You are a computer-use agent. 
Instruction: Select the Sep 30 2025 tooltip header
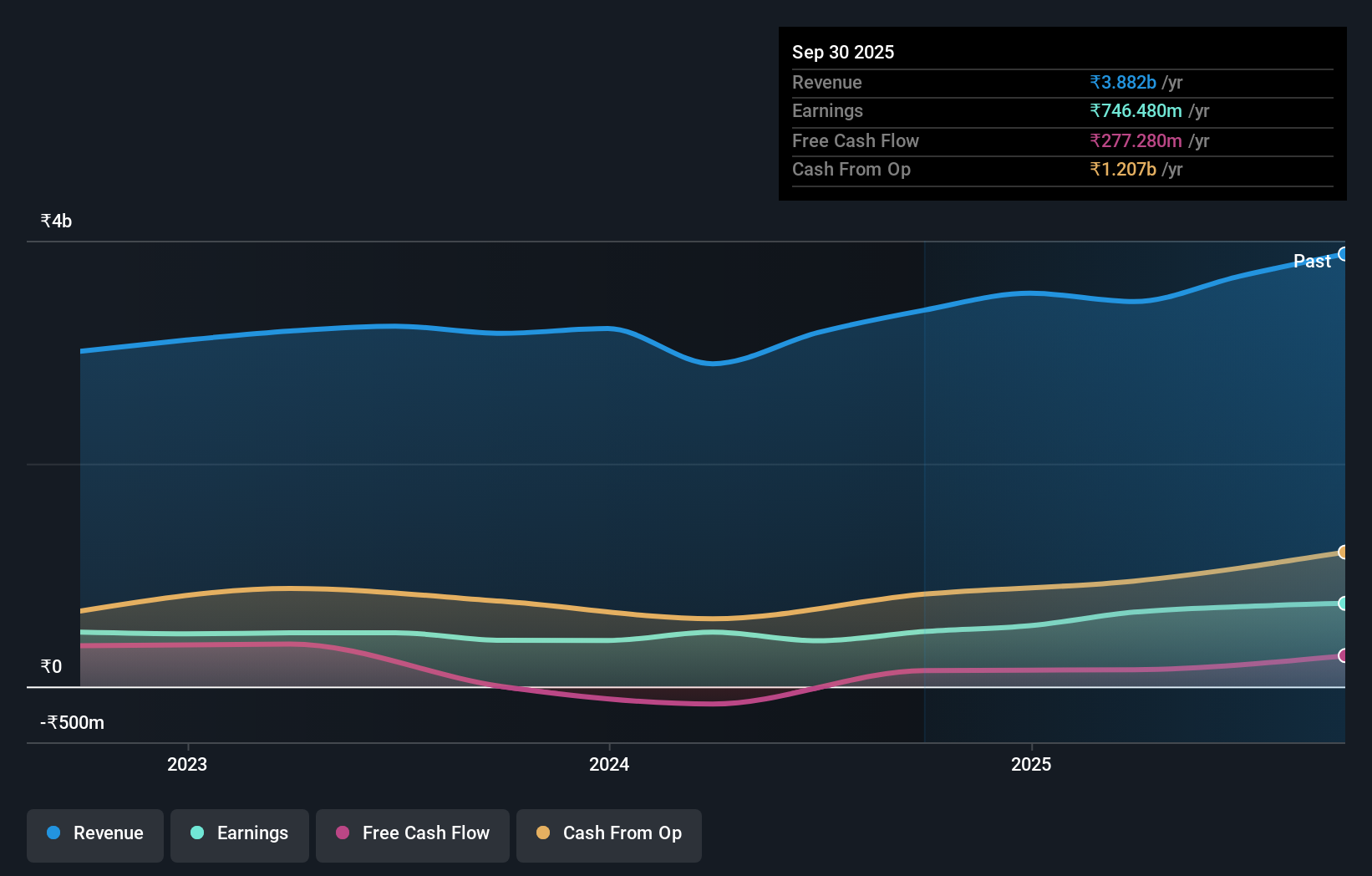(x=843, y=52)
